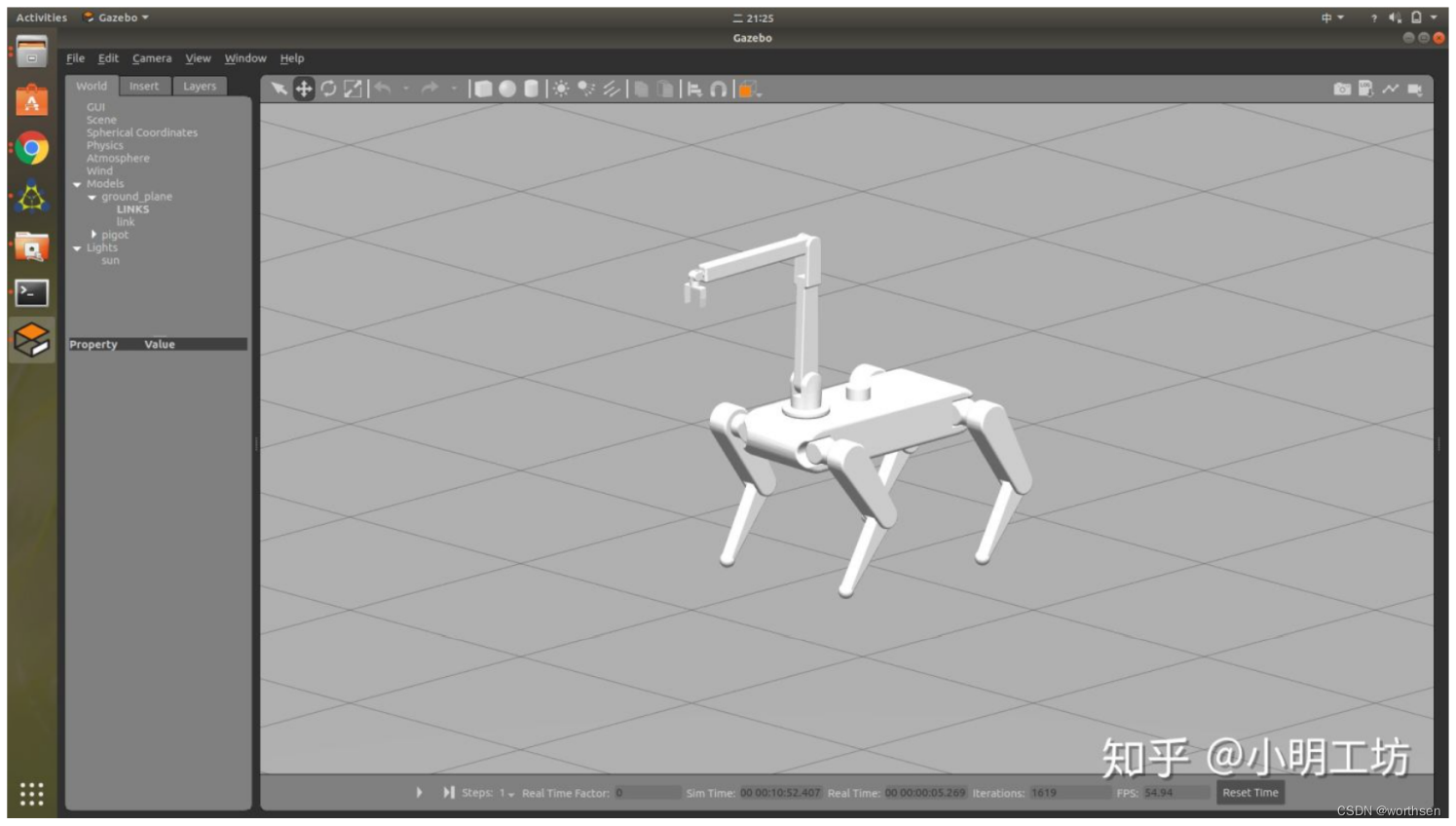Click the Property column header
The height and width of the screenshot is (826, 1456).
point(93,344)
